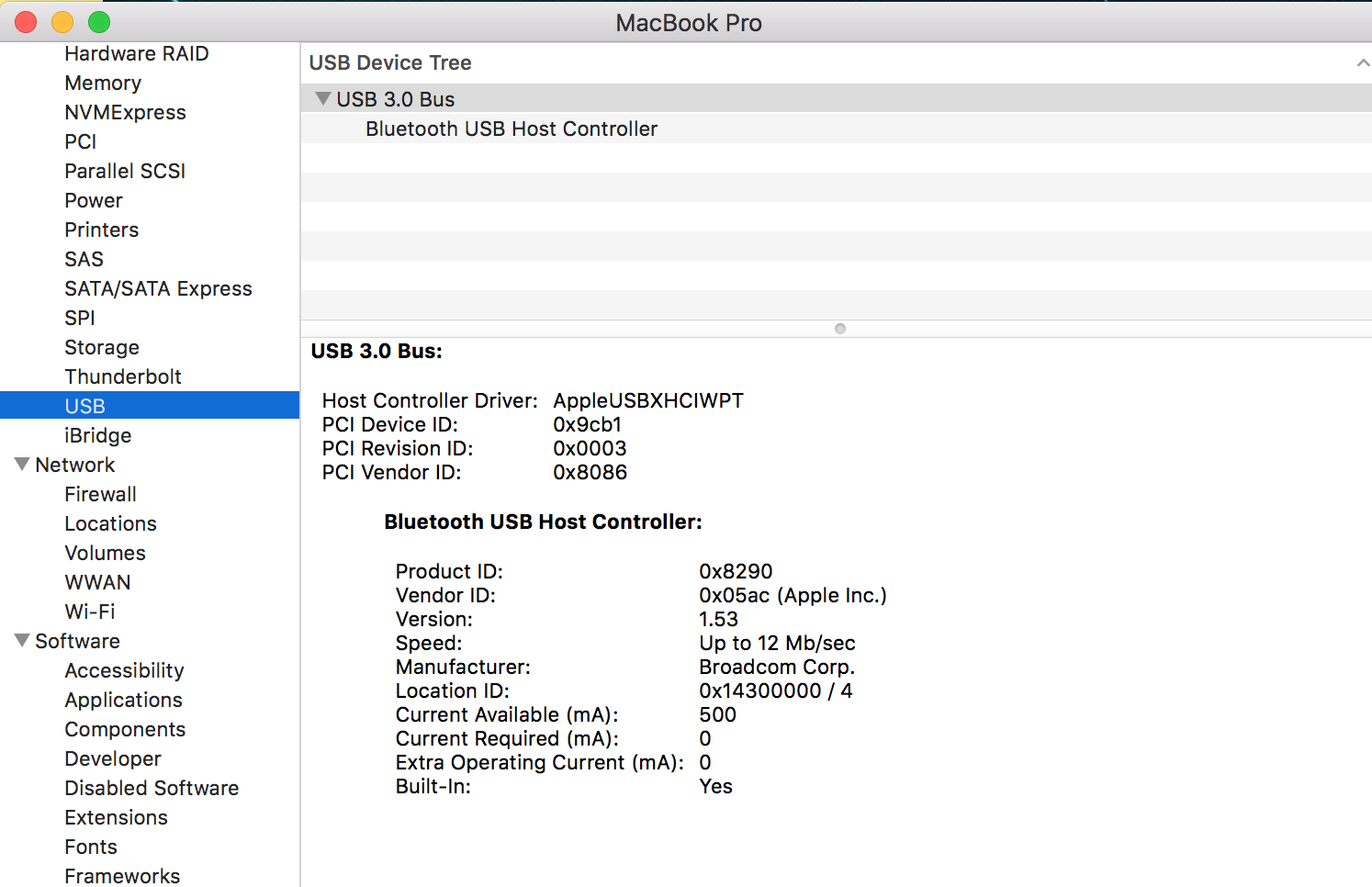Select the Network category label
The width and height of the screenshot is (1372, 887).
(x=75, y=465)
